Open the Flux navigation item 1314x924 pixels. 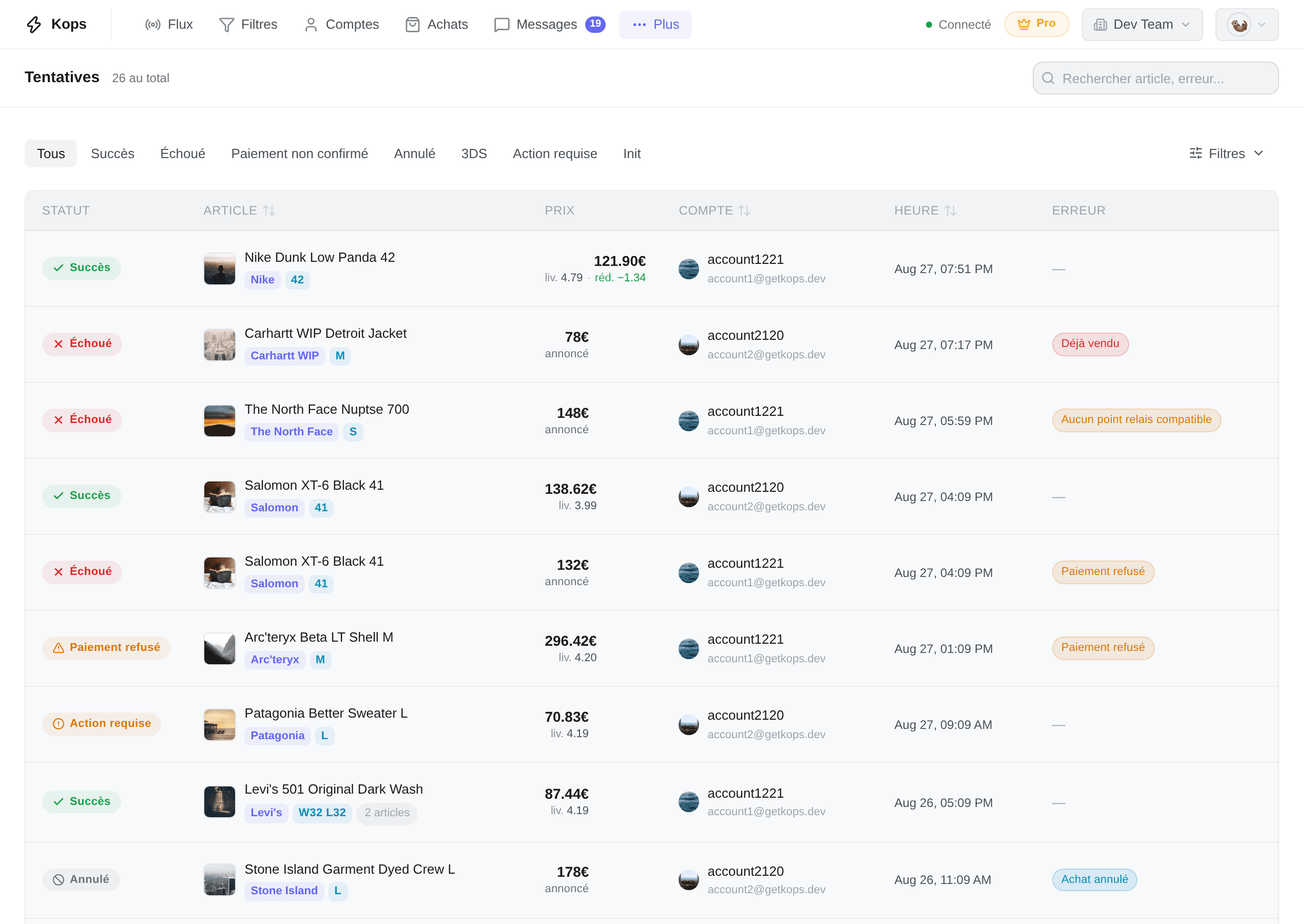(169, 25)
